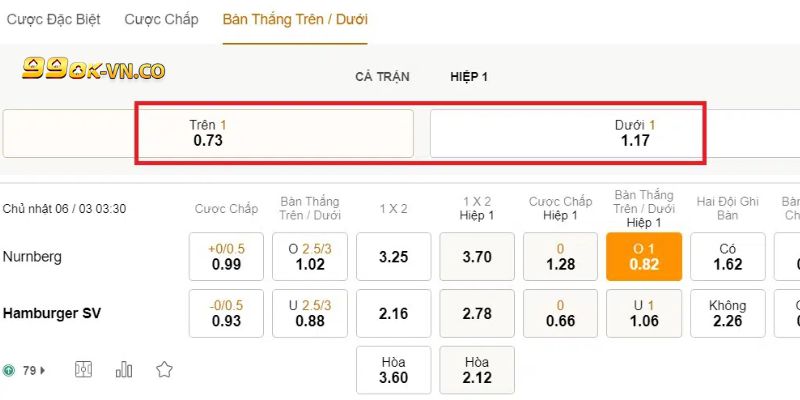Image resolution: width=800 pixels, height=400 pixels.
Task: Select the full-match Hòa odds 3.60
Action: click(394, 370)
